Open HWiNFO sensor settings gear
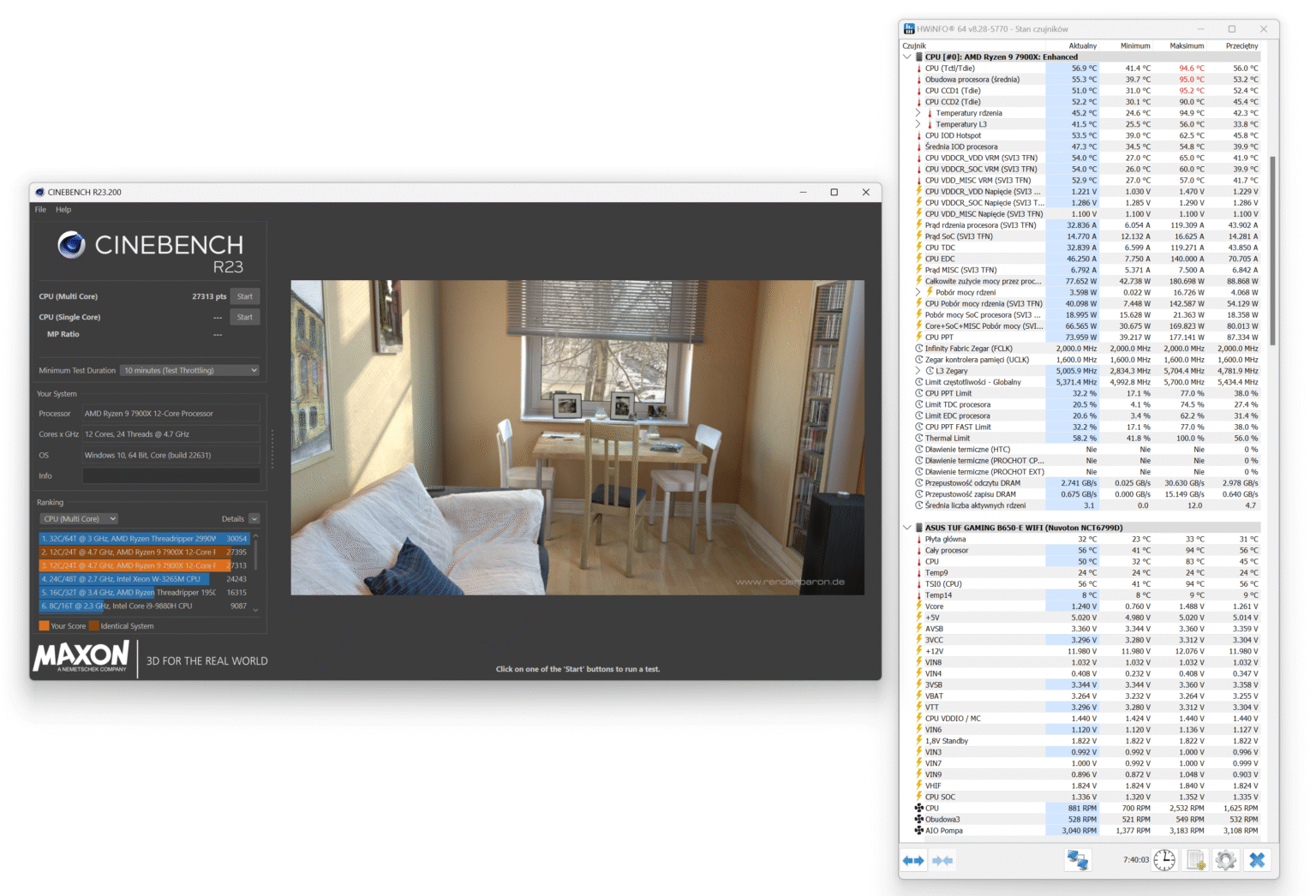 1226,860
